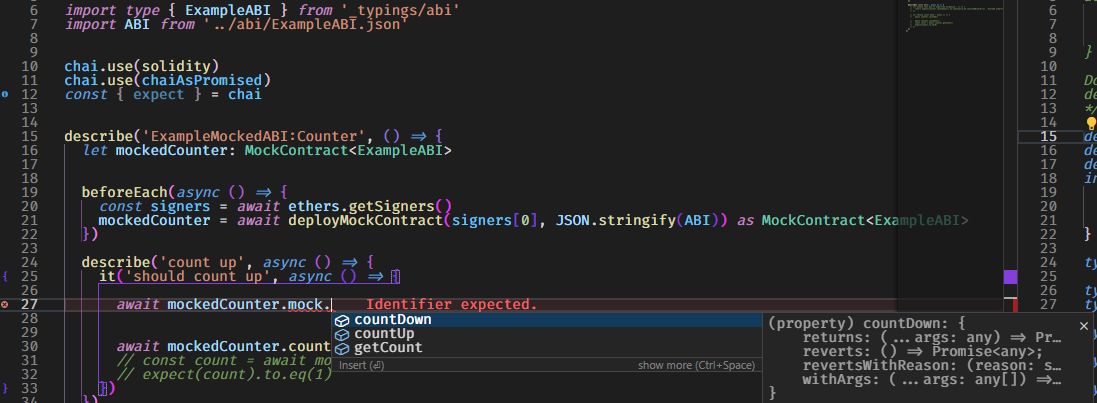This screenshot has height=403, width=1097.
Task: Pick getCount in the completion popup
Action: pyautogui.click(x=546, y=348)
